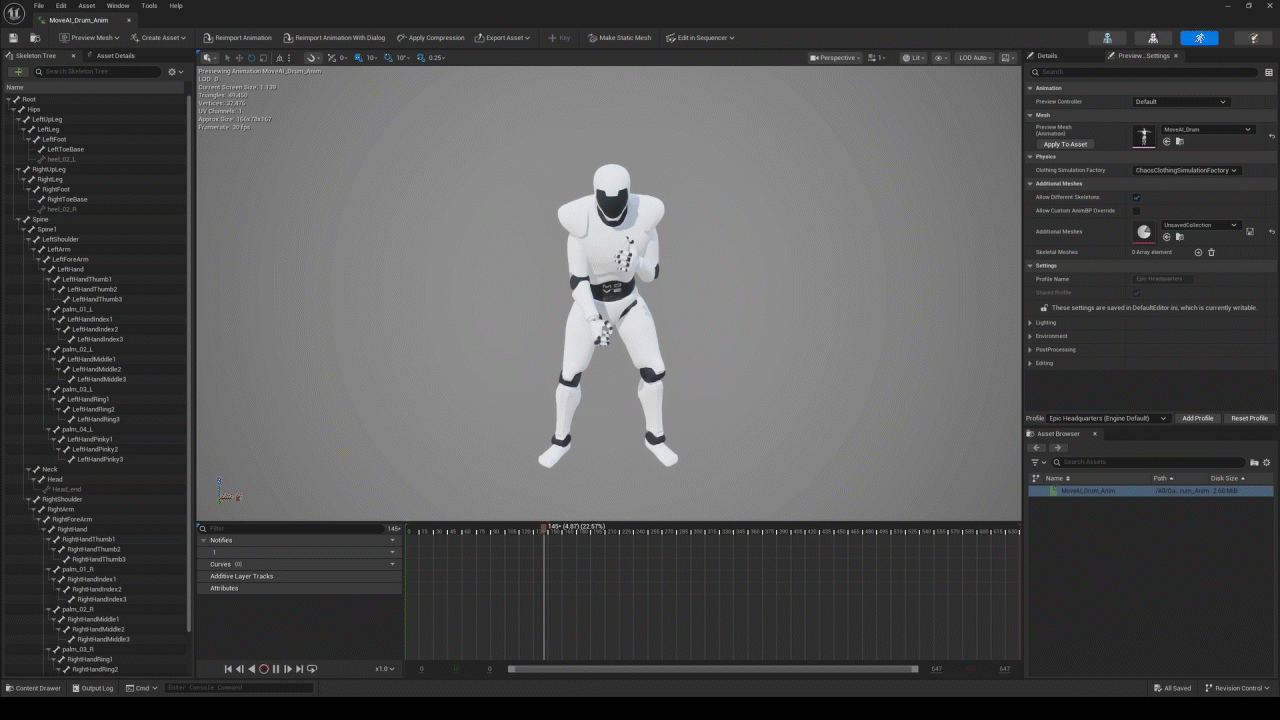The height and width of the screenshot is (720, 1280).
Task: Toggle the Lit view mode button
Action: coord(913,58)
